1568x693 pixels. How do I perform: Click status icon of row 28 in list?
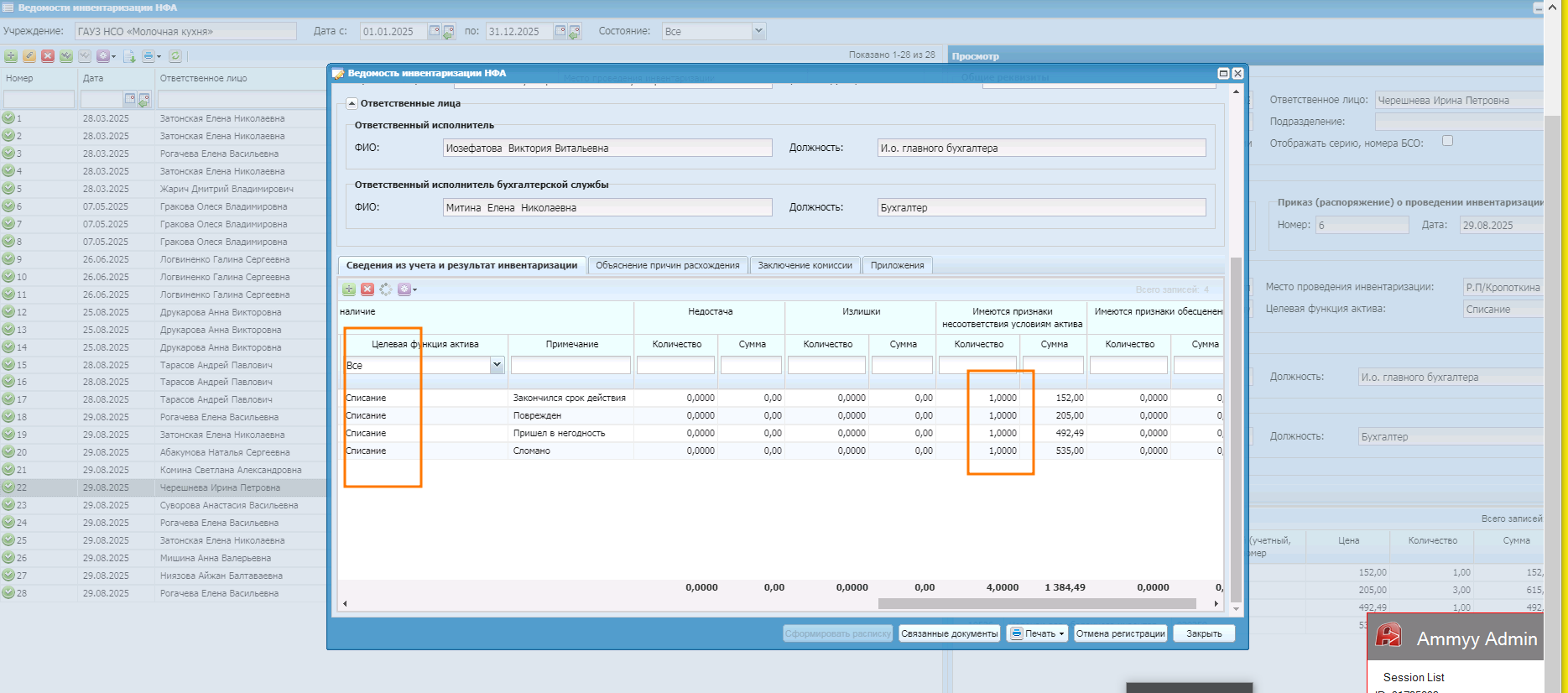point(8,593)
